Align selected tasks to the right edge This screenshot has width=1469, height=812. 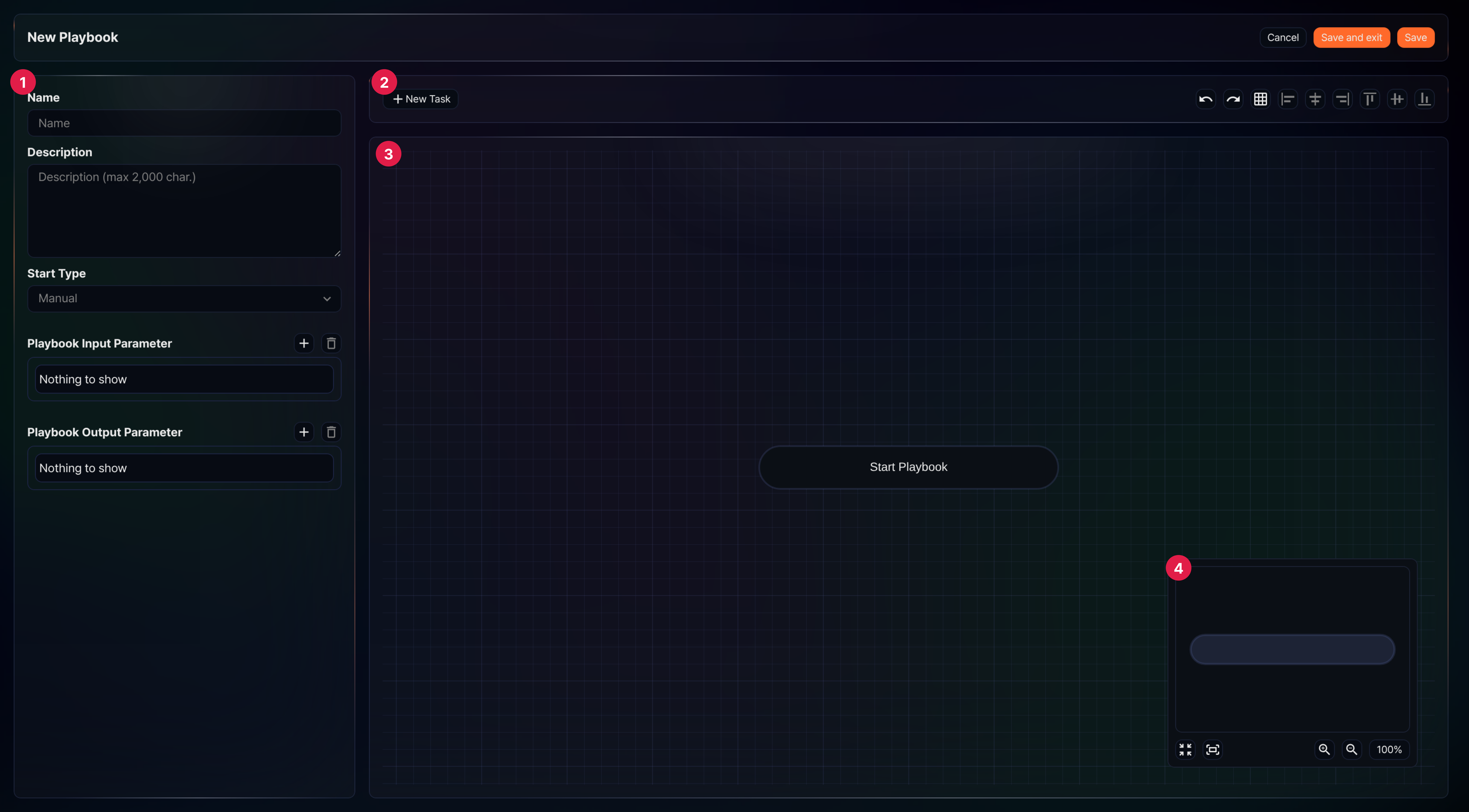pos(1342,99)
